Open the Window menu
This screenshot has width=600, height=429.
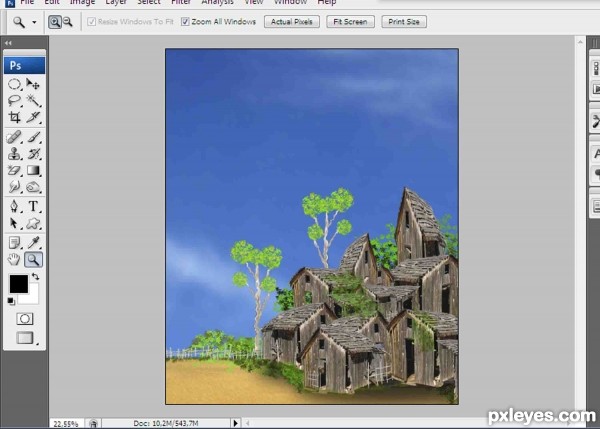point(290,2)
